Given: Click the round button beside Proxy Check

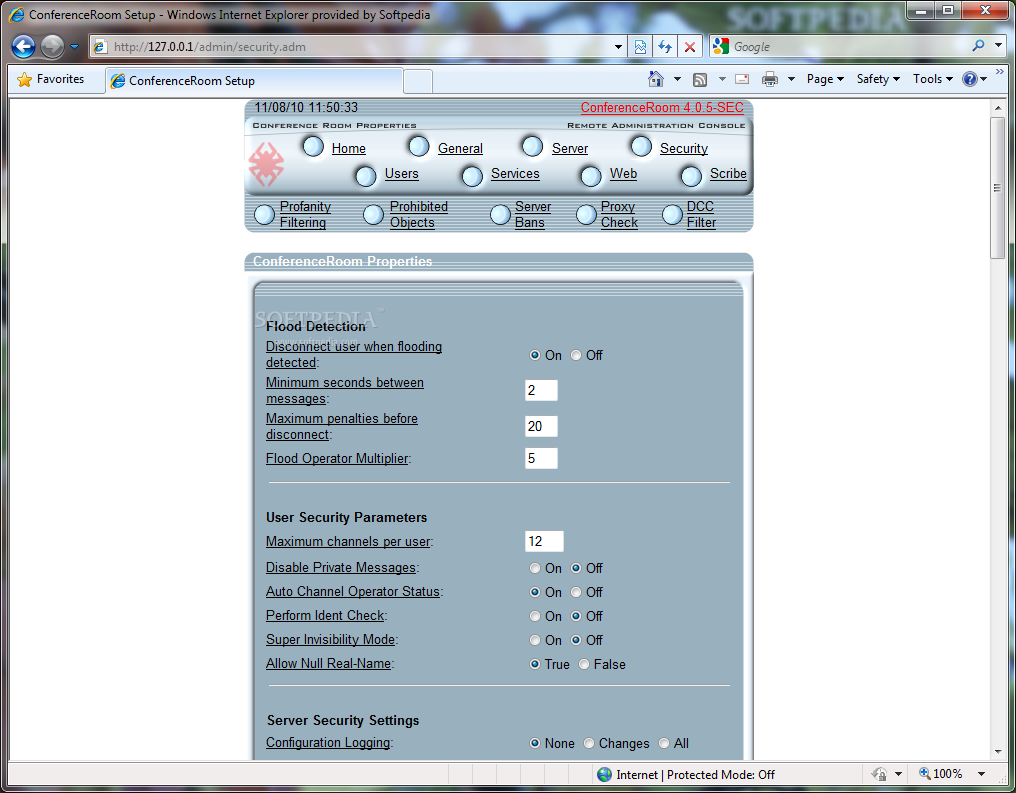Looking at the screenshot, I should click(x=586, y=214).
